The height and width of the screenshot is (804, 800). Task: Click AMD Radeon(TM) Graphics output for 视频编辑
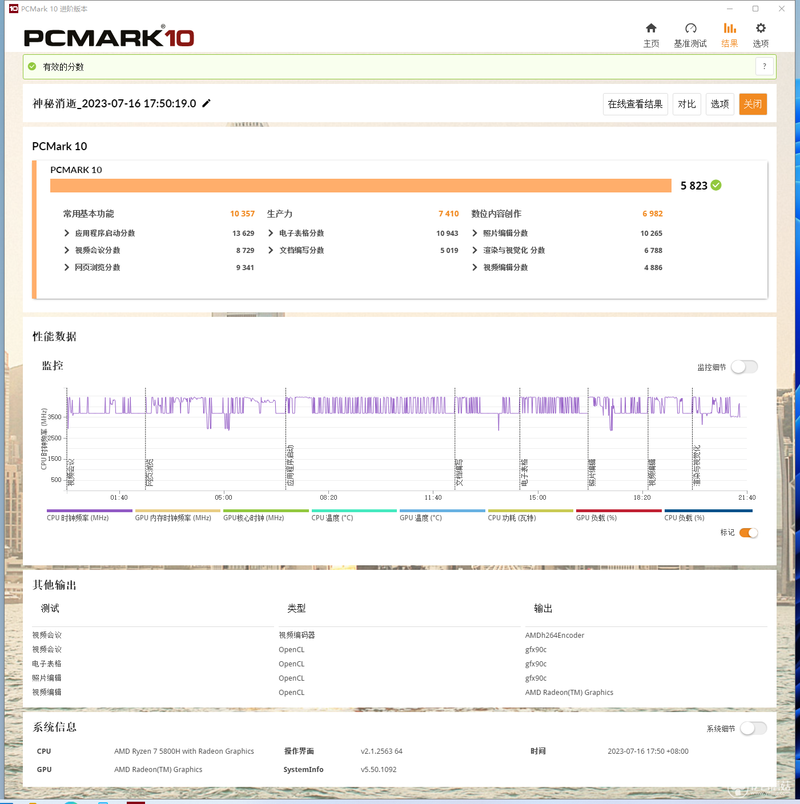tap(569, 692)
